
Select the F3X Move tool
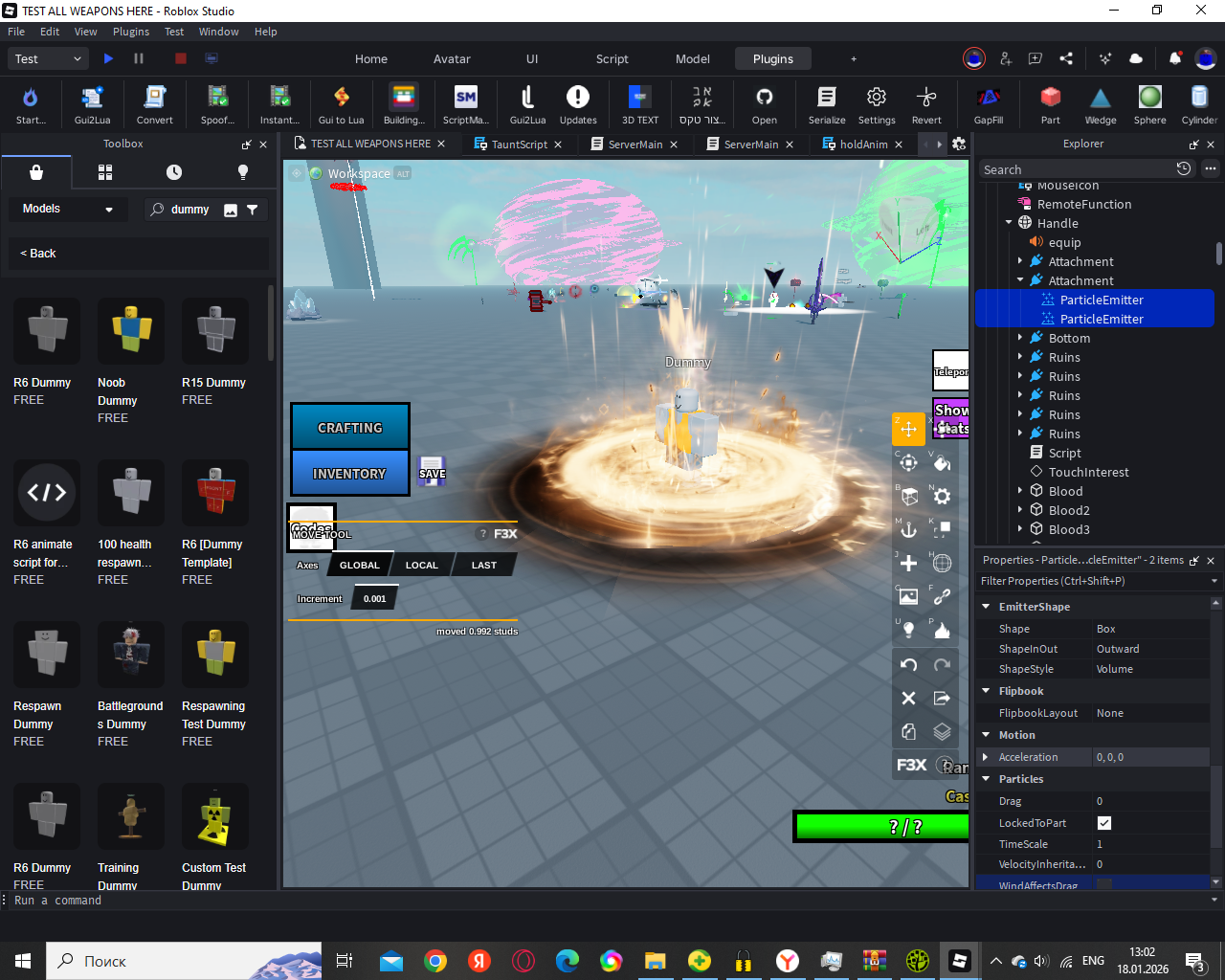click(908, 429)
